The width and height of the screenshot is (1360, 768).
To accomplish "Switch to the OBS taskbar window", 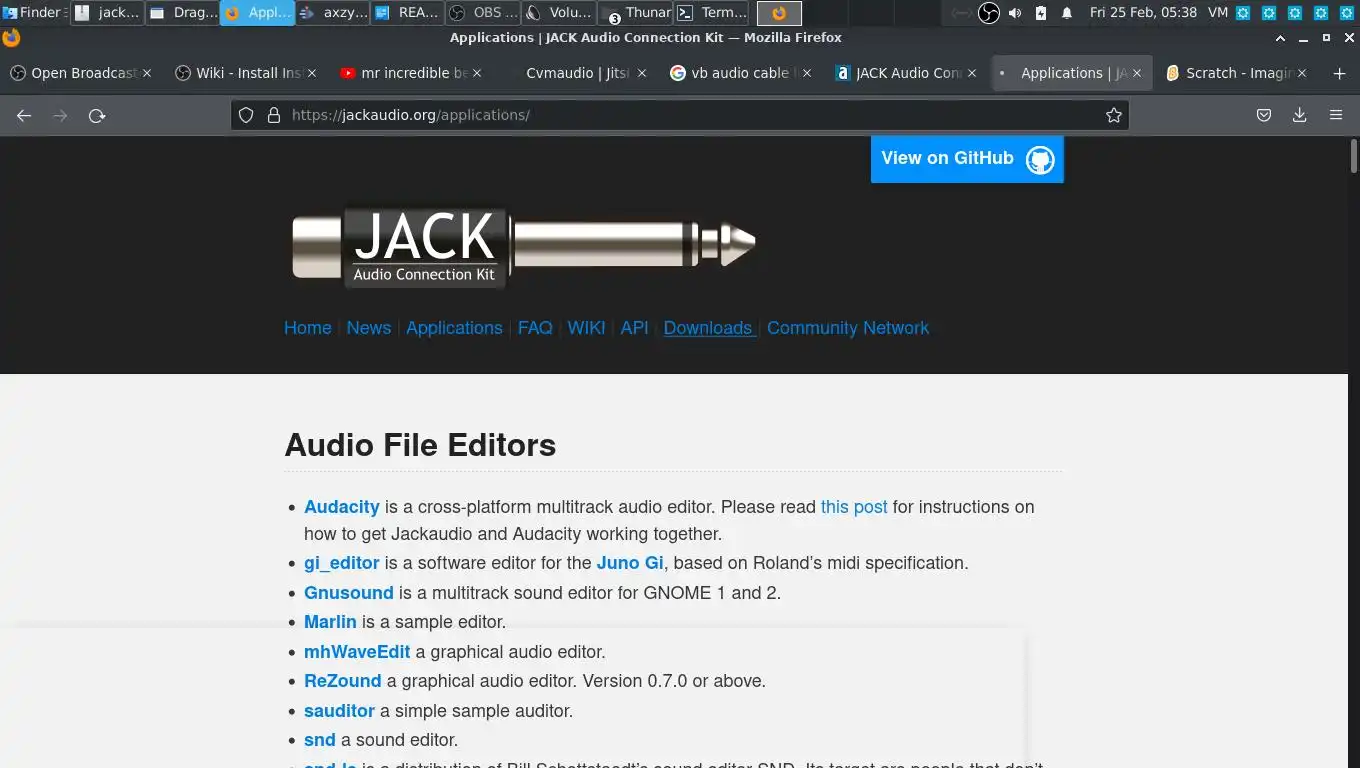I will click(x=483, y=13).
